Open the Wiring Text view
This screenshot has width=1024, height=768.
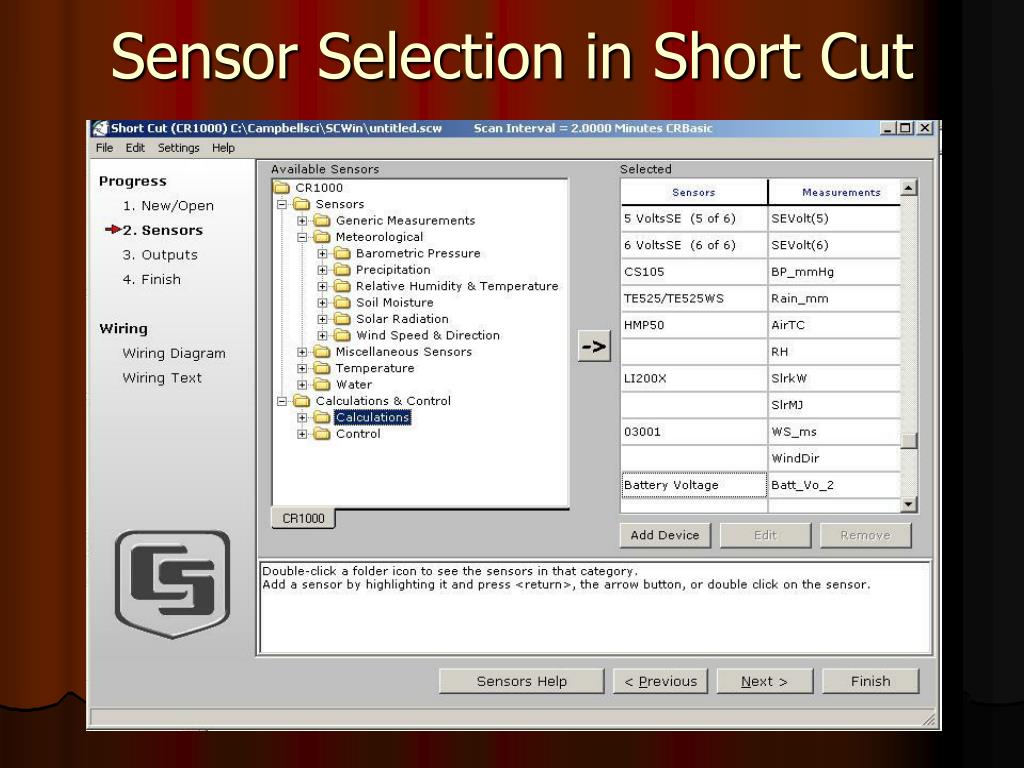162,378
